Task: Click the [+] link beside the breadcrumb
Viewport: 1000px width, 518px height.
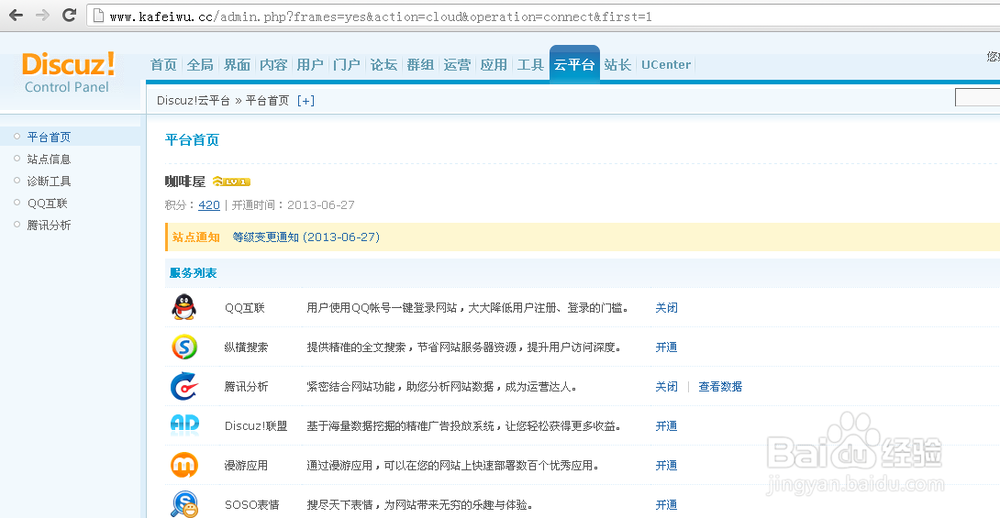Action: (306, 101)
